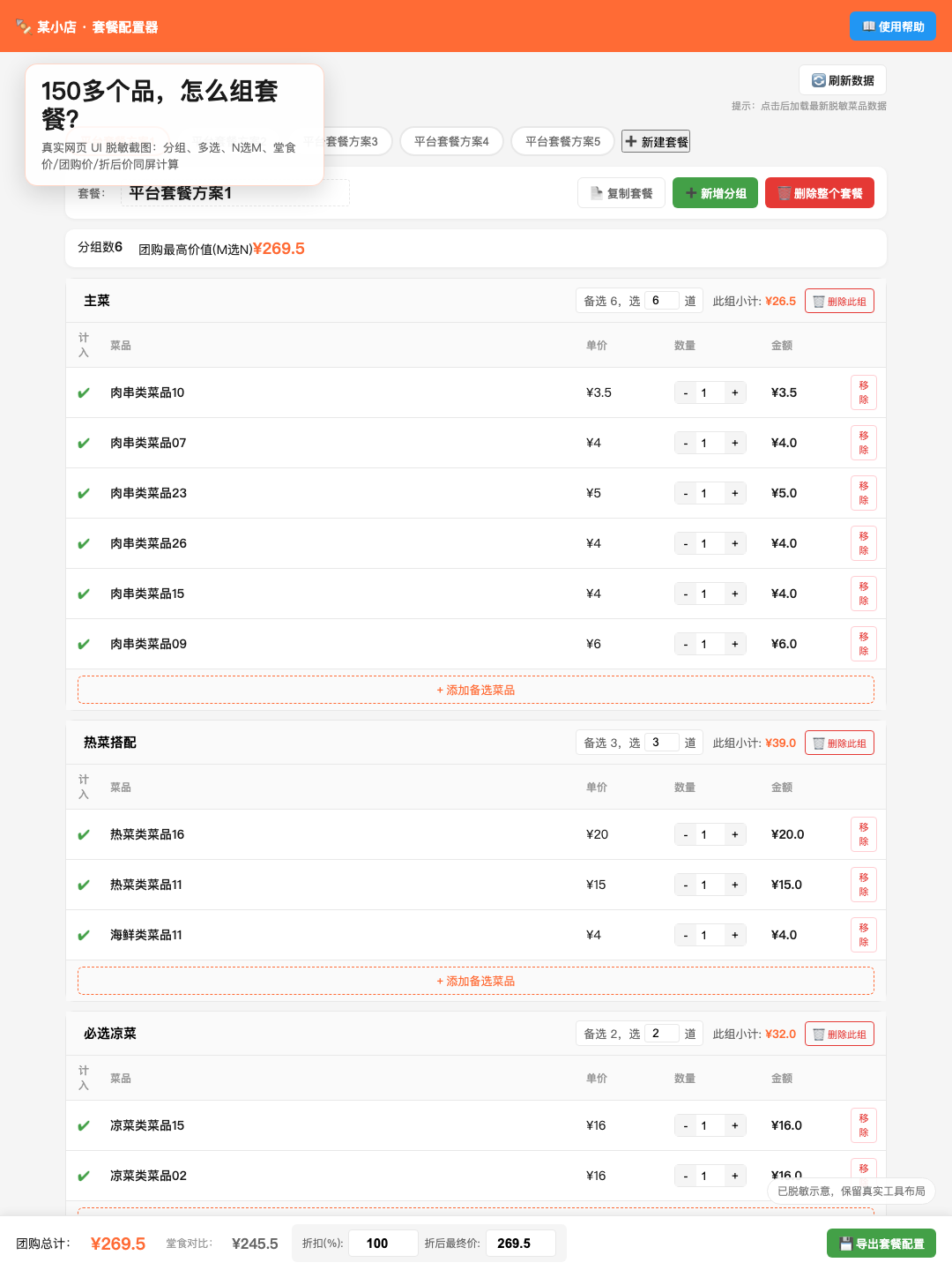Image resolution: width=952 pixels, height=1270 pixels.
Task: Click the quantity field of 肉串类菜品07
Action: coord(710,443)
